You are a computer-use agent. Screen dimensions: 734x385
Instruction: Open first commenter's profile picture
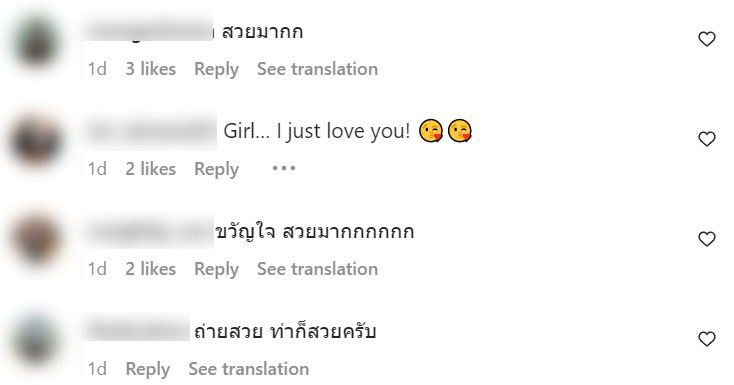(x=36, y=41)
